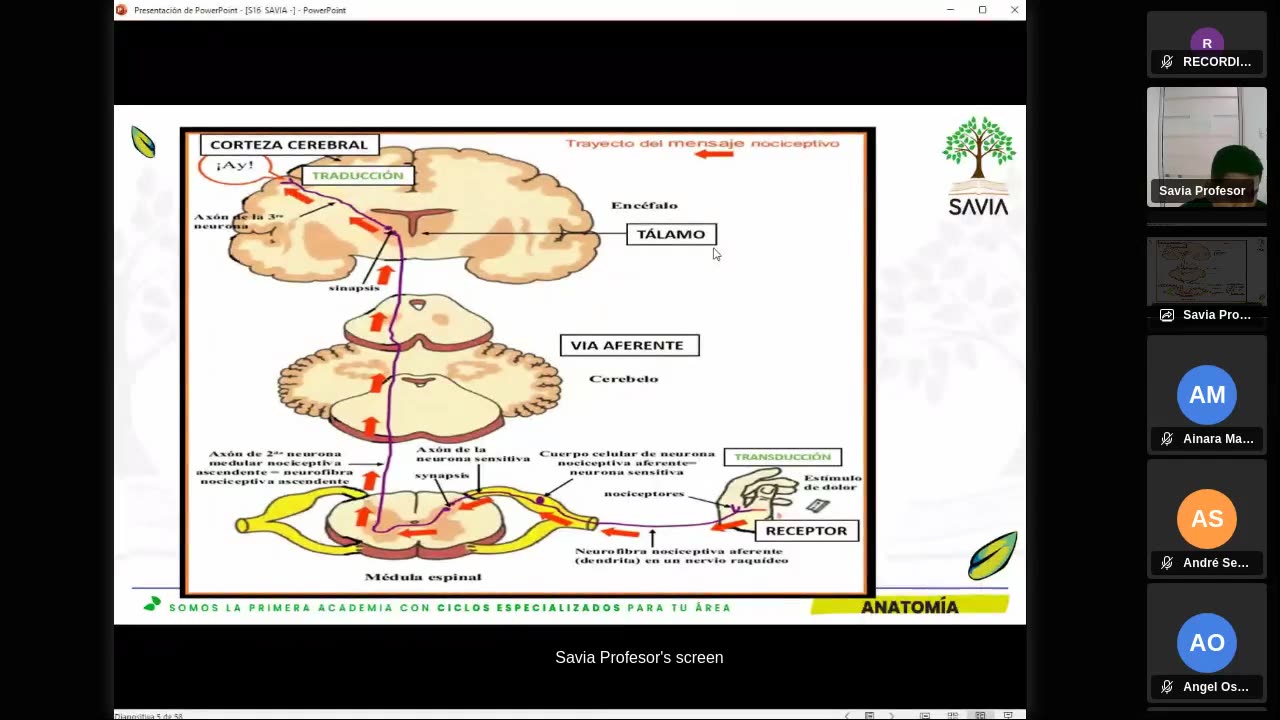The width and height of the screenshot is (1280, 720).
Task: Click the R avatar of RECORDI... participant
Action: (1207, 43)
